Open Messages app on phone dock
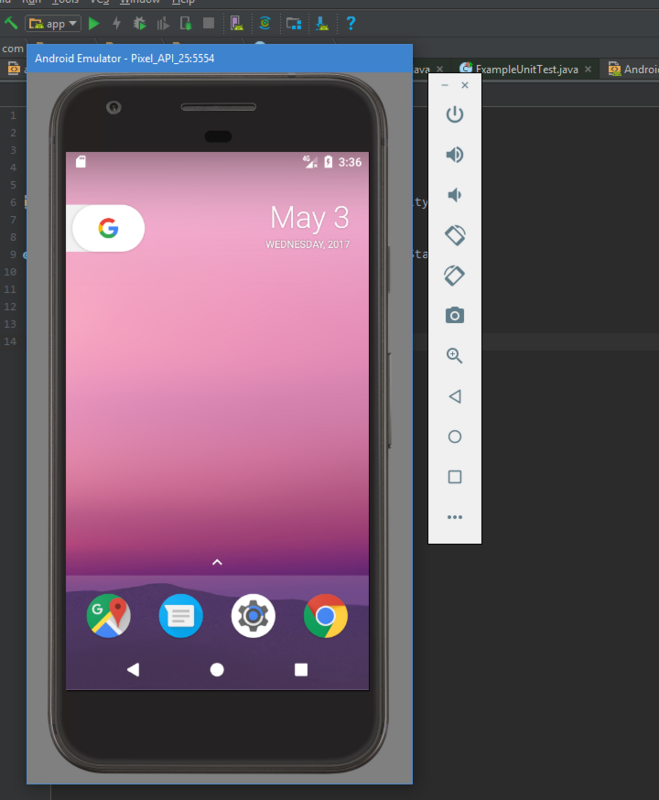This screenshot has height=800, width=659. pyautogui.click(x=181, y=616)
